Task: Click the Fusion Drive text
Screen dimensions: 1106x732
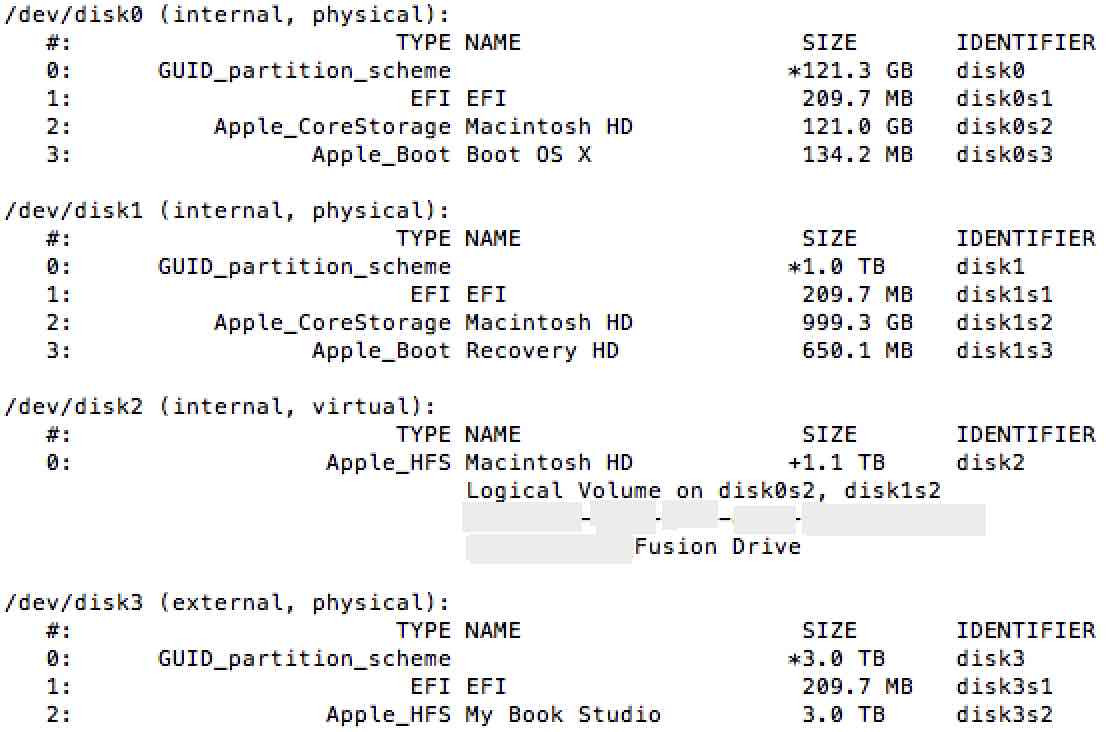Action: (717, 547)
